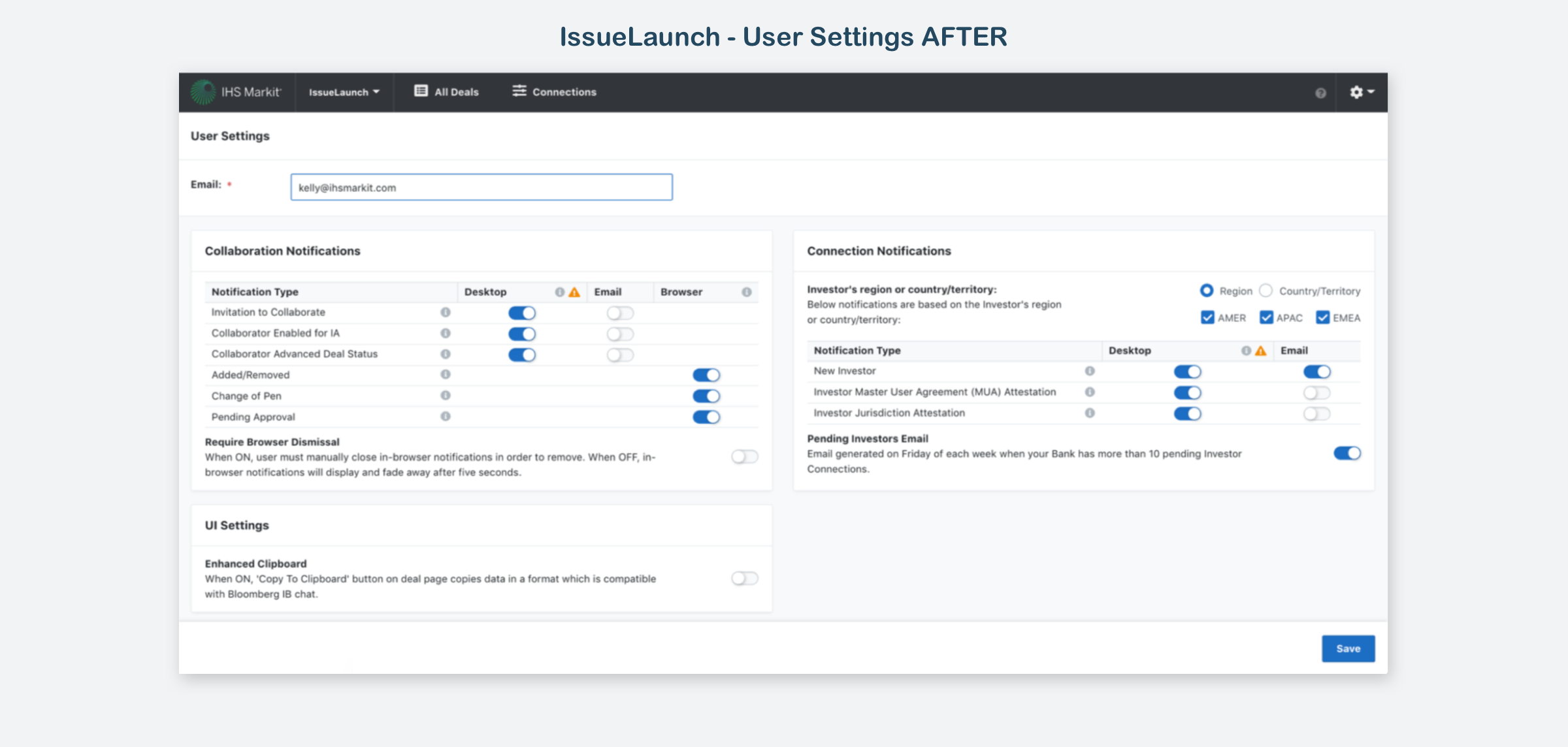Toggle Email for Invitation to Collaborate
Image resolution: width=1568 pixels, height=747 pixels.
tap(620, 313)
